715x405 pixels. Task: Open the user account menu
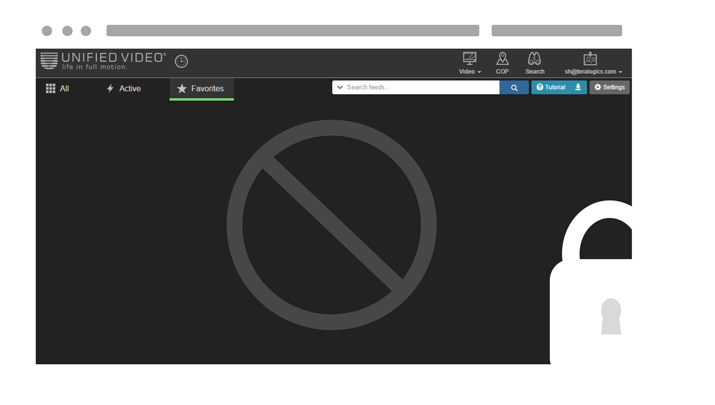[593, 63]
